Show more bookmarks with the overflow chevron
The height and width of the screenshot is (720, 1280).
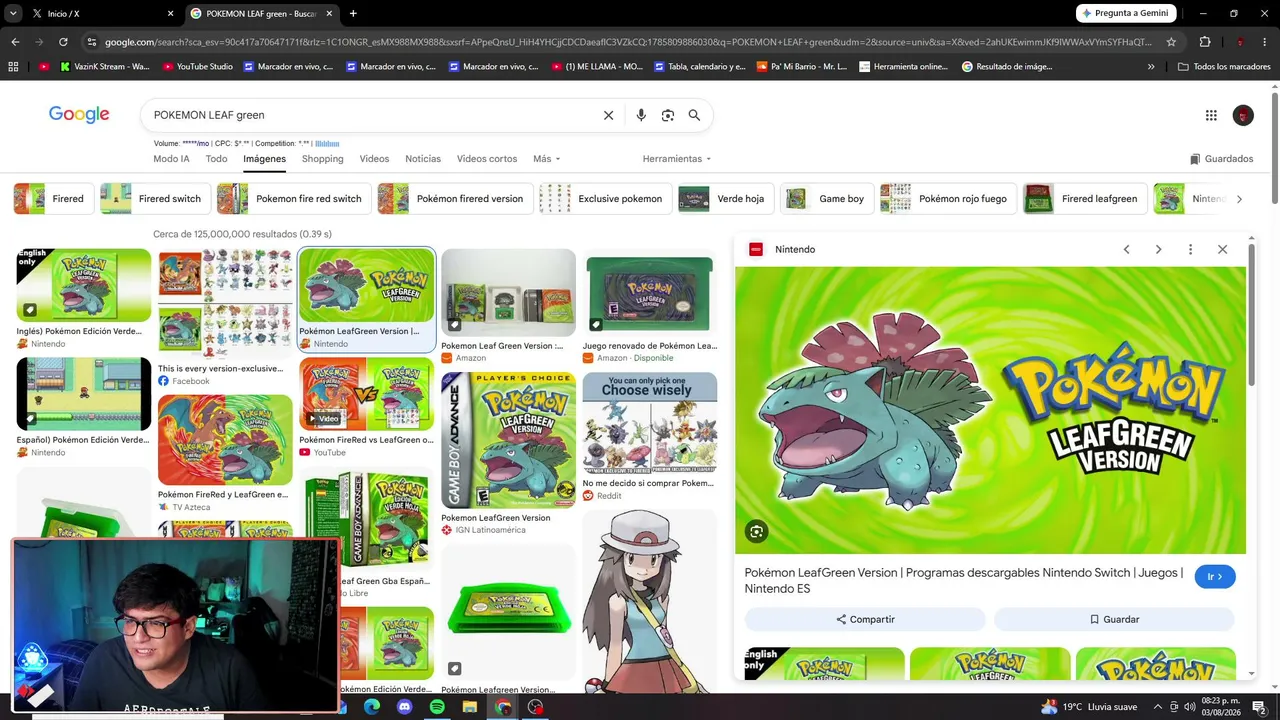tap(1151, 67)
